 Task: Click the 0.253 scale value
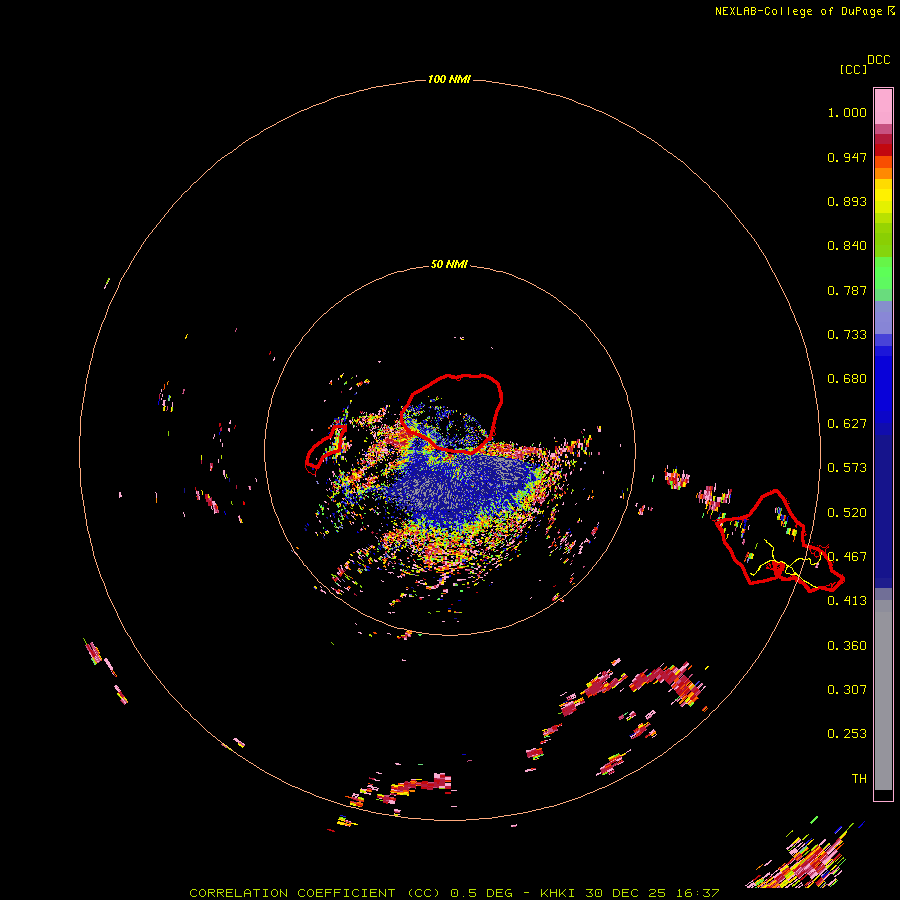coord(847,734)
